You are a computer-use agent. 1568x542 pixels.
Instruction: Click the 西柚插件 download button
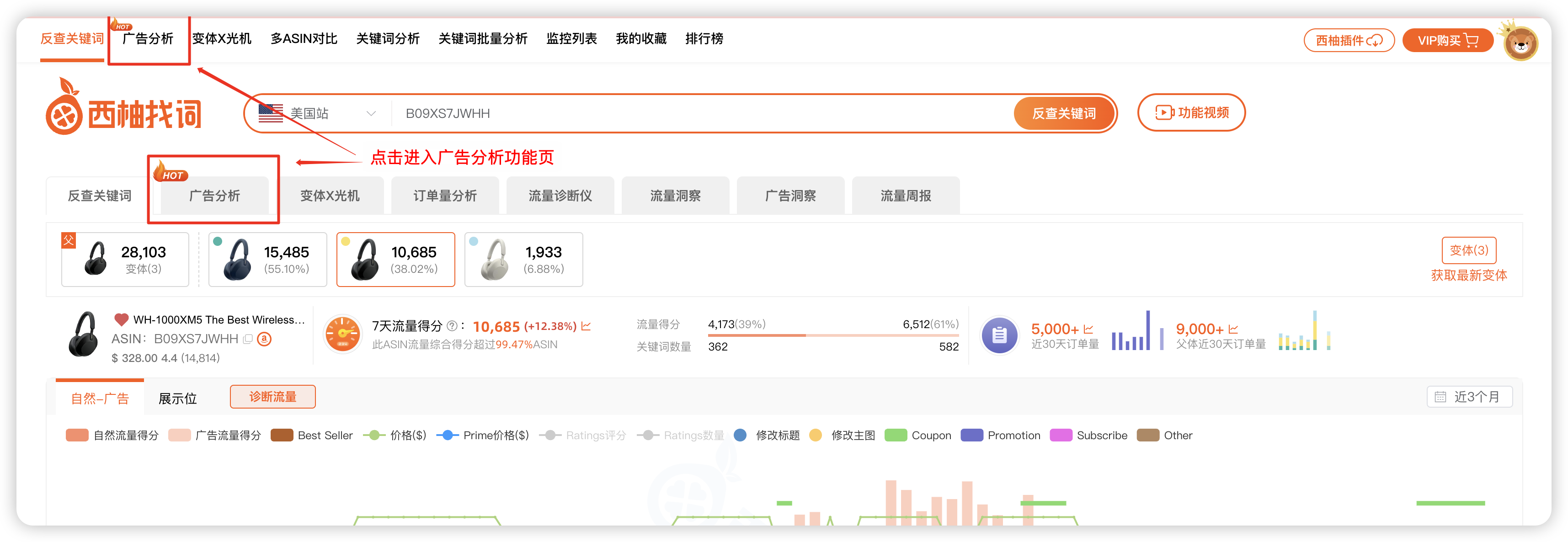(1349, 41)
